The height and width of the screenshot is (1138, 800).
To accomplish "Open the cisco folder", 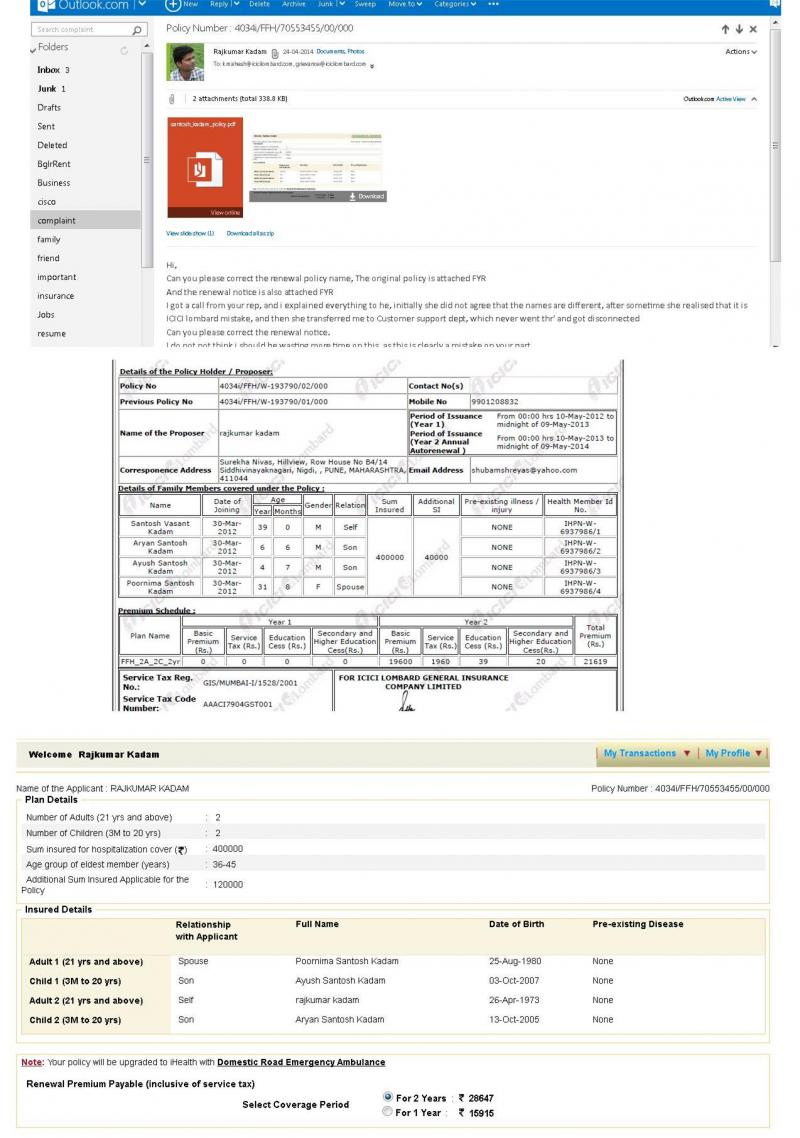I will (x=46, y=202).
